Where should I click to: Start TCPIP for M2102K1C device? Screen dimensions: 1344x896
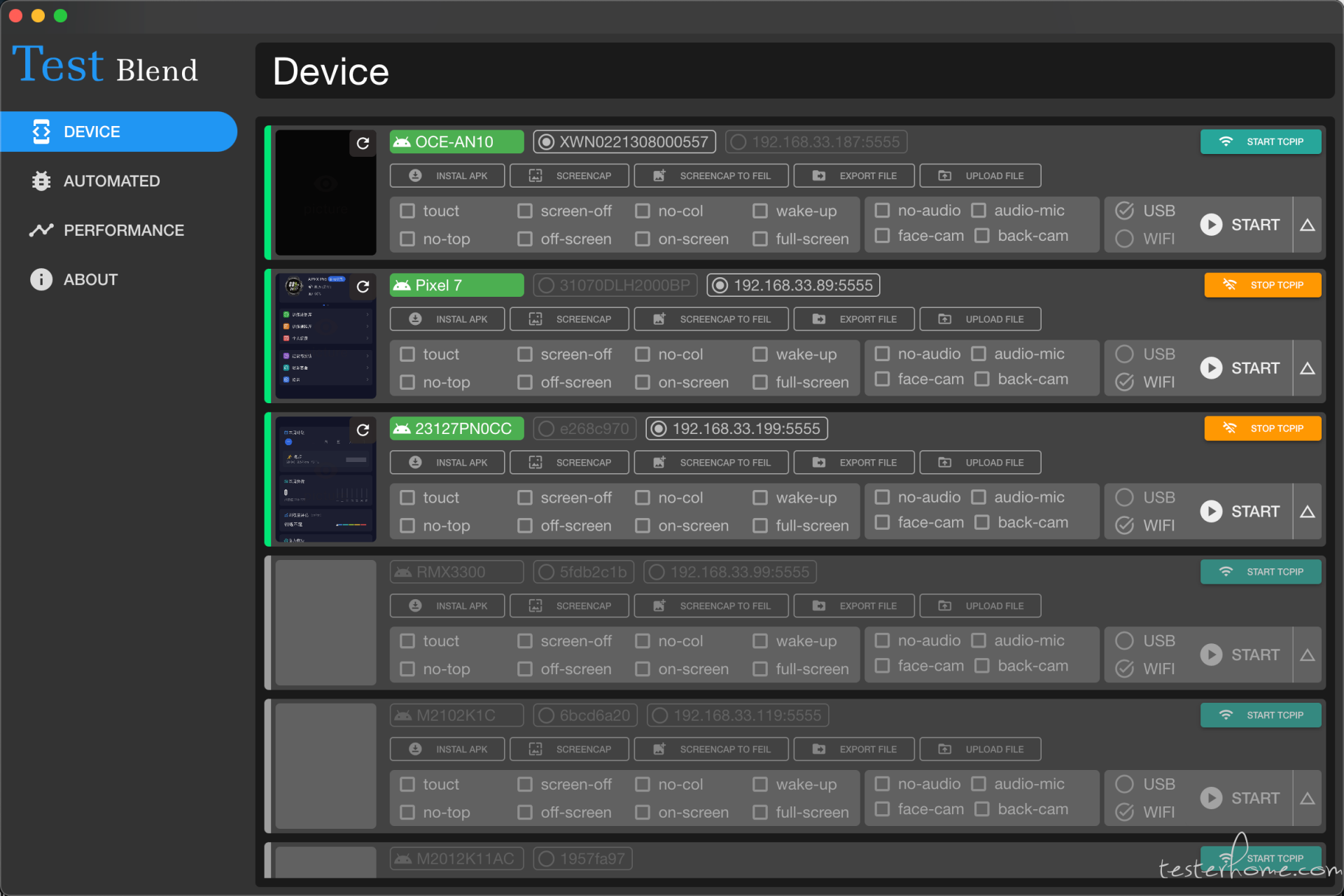pyautogui.click(x=1261, y=715)
